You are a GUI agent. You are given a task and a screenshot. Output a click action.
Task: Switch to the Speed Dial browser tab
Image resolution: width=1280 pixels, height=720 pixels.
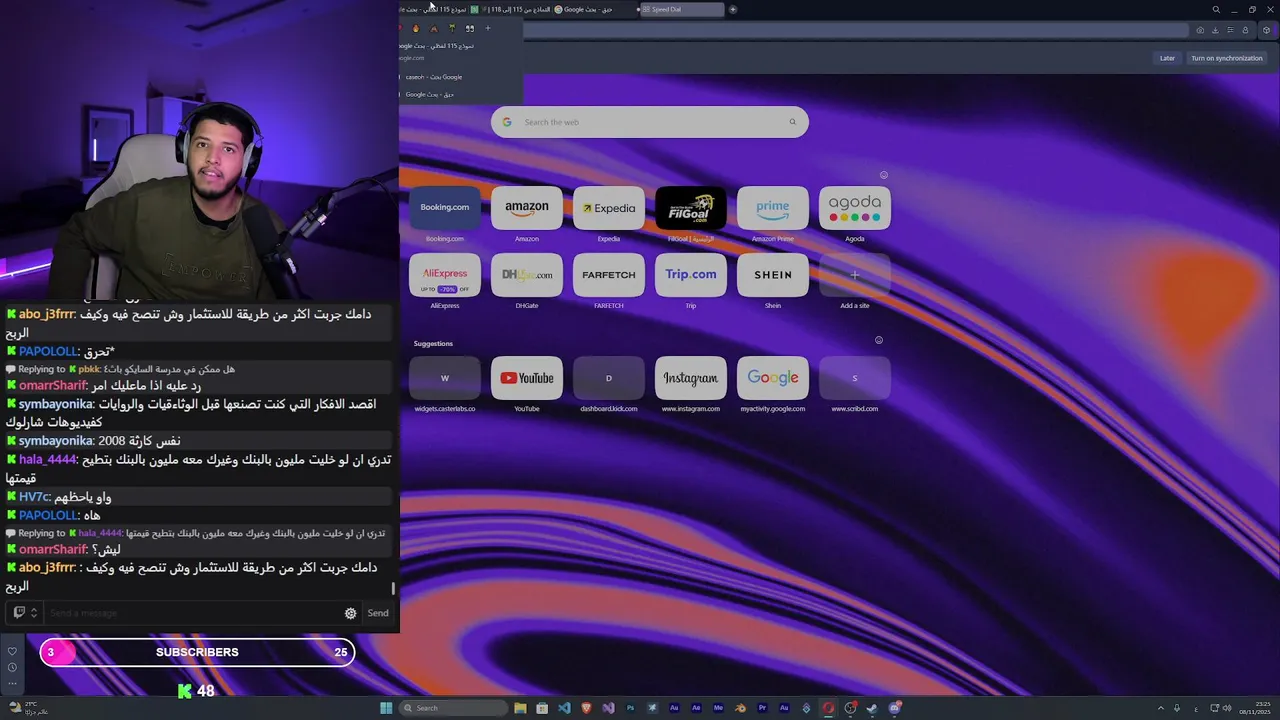pyautogui.click(x=680, y=9)
